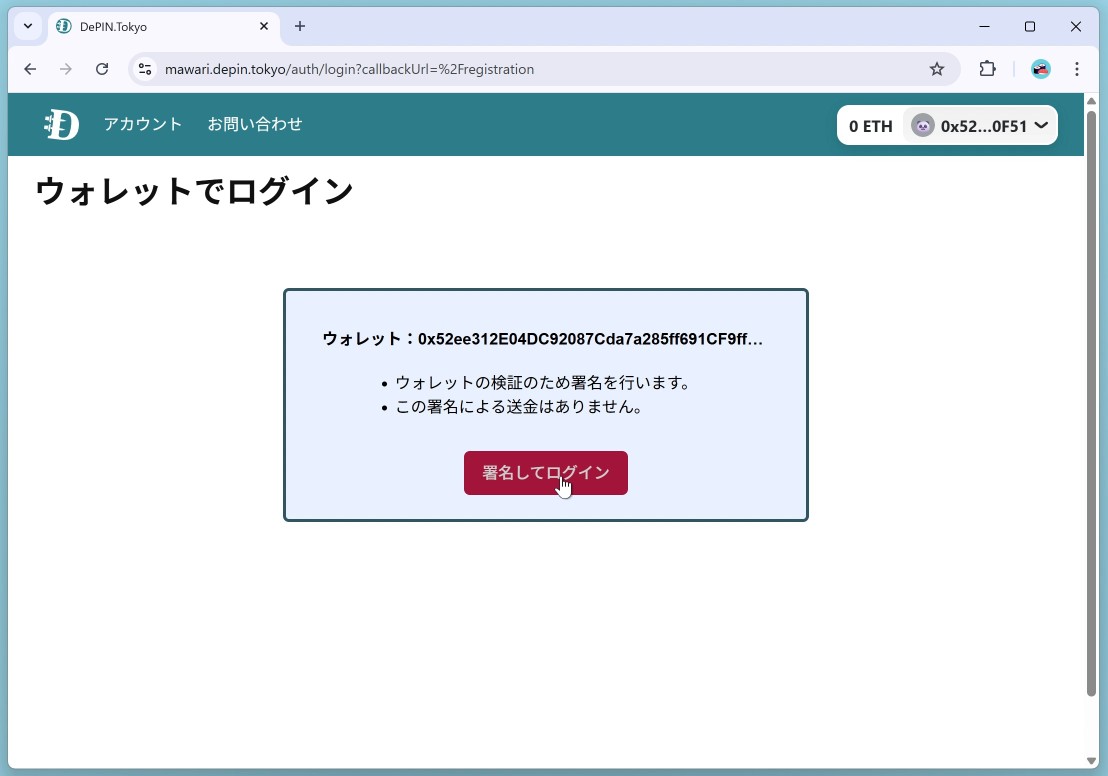Viewport: 1108px width, 776px height.
Task: Open Chrome profile avatar
Action: point(1041,69)
